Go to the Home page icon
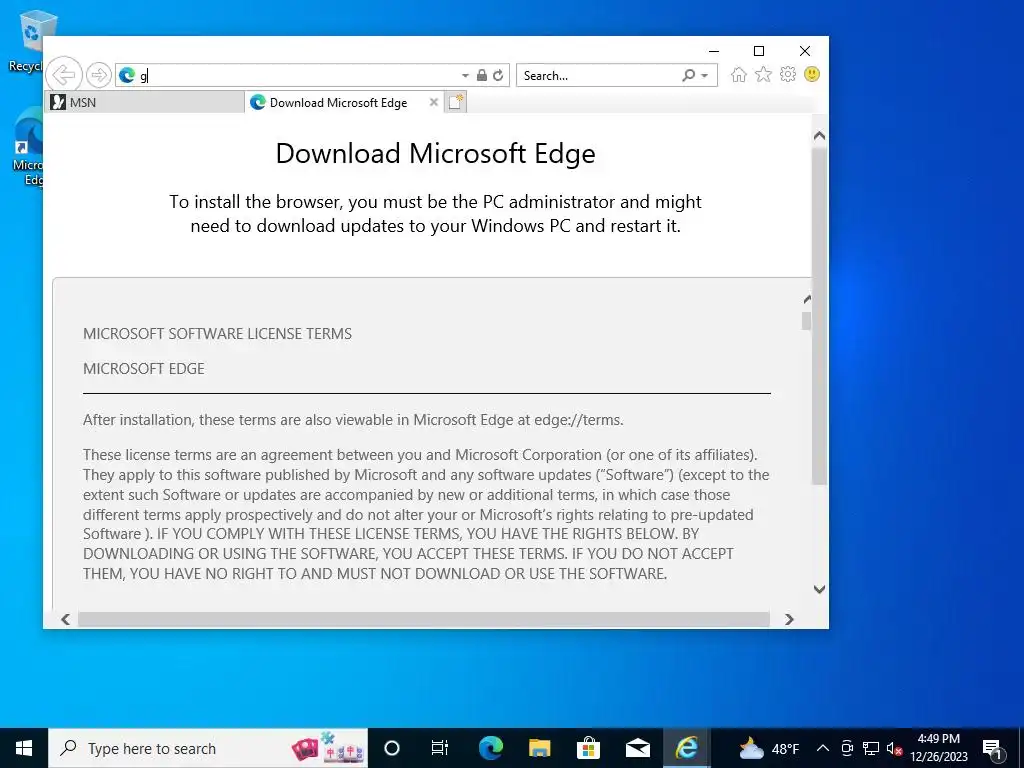 [739, 74]
